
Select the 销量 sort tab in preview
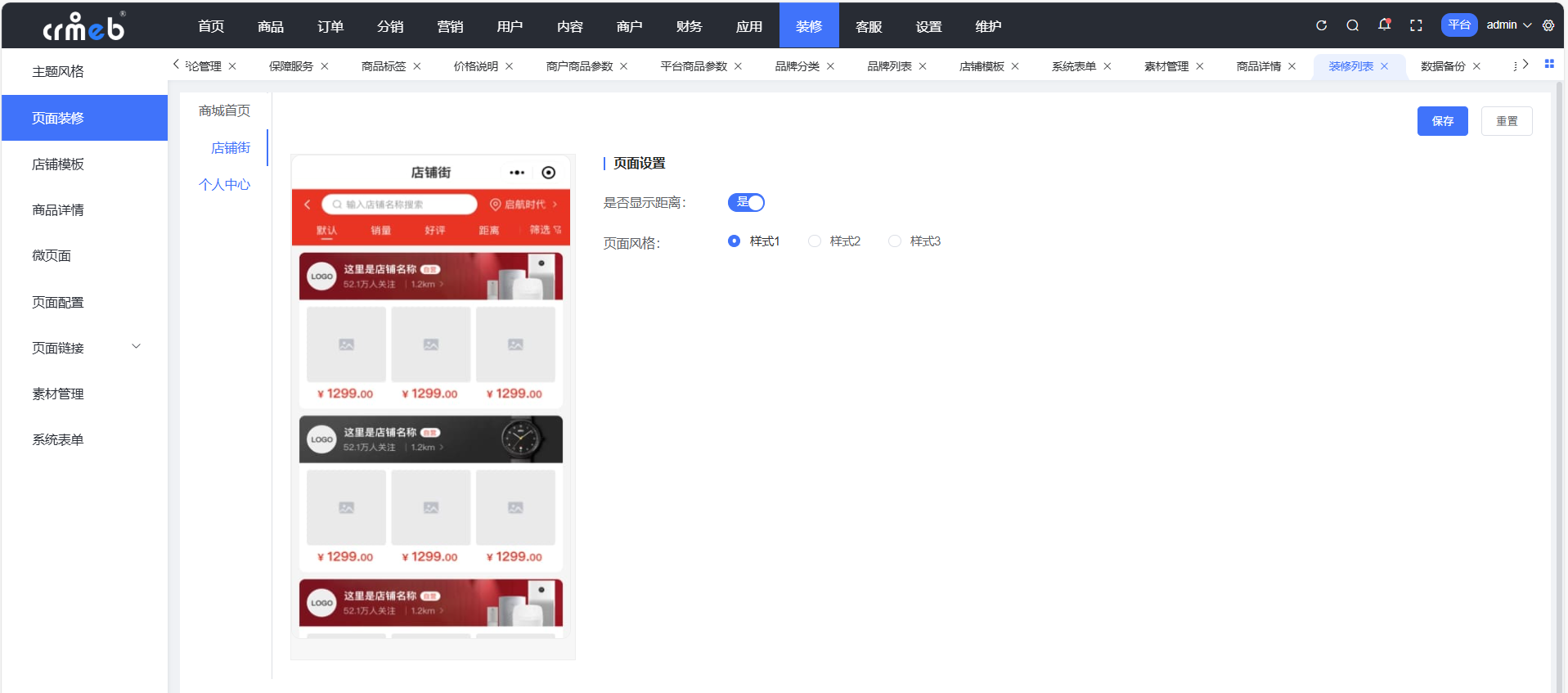381,231
